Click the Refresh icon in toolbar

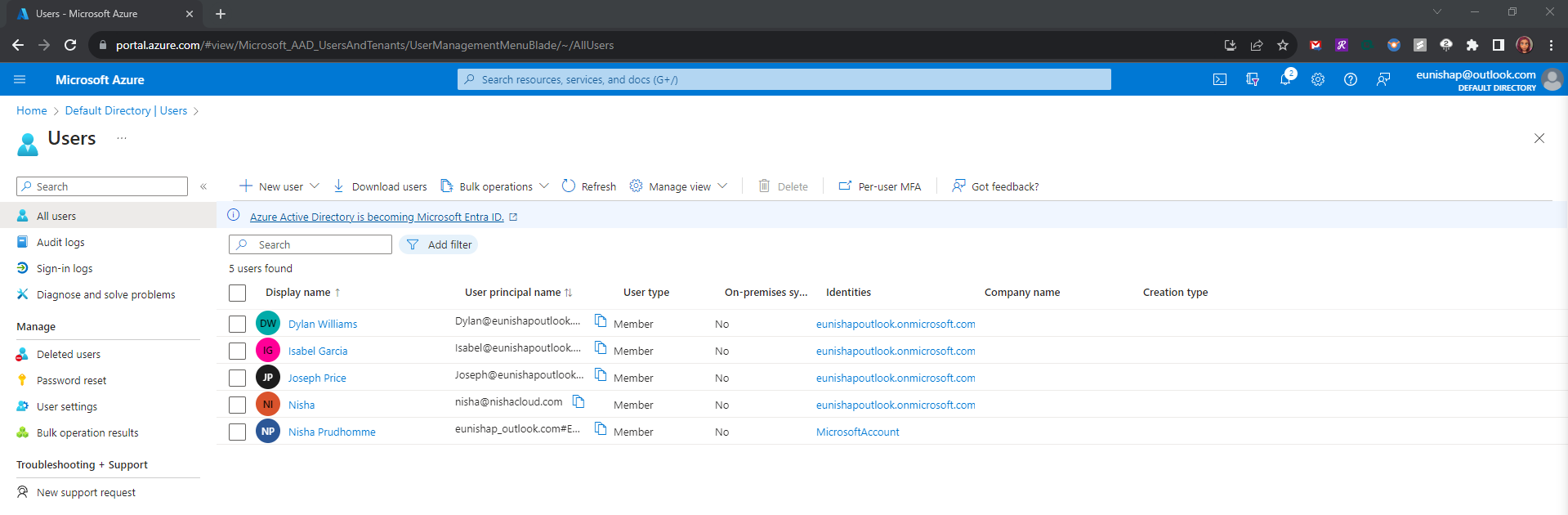click(570, 186)
